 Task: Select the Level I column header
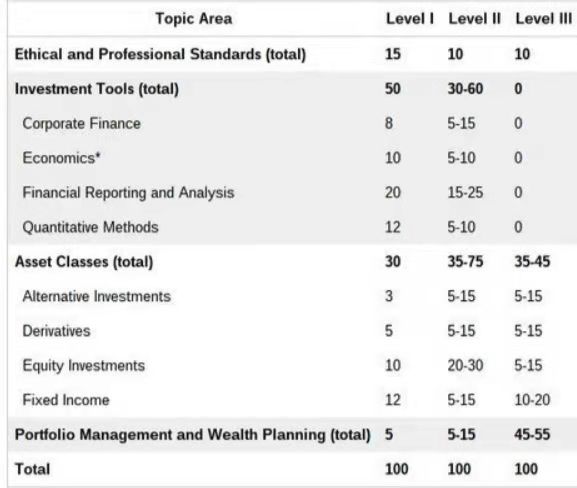(x=410, y=19)
